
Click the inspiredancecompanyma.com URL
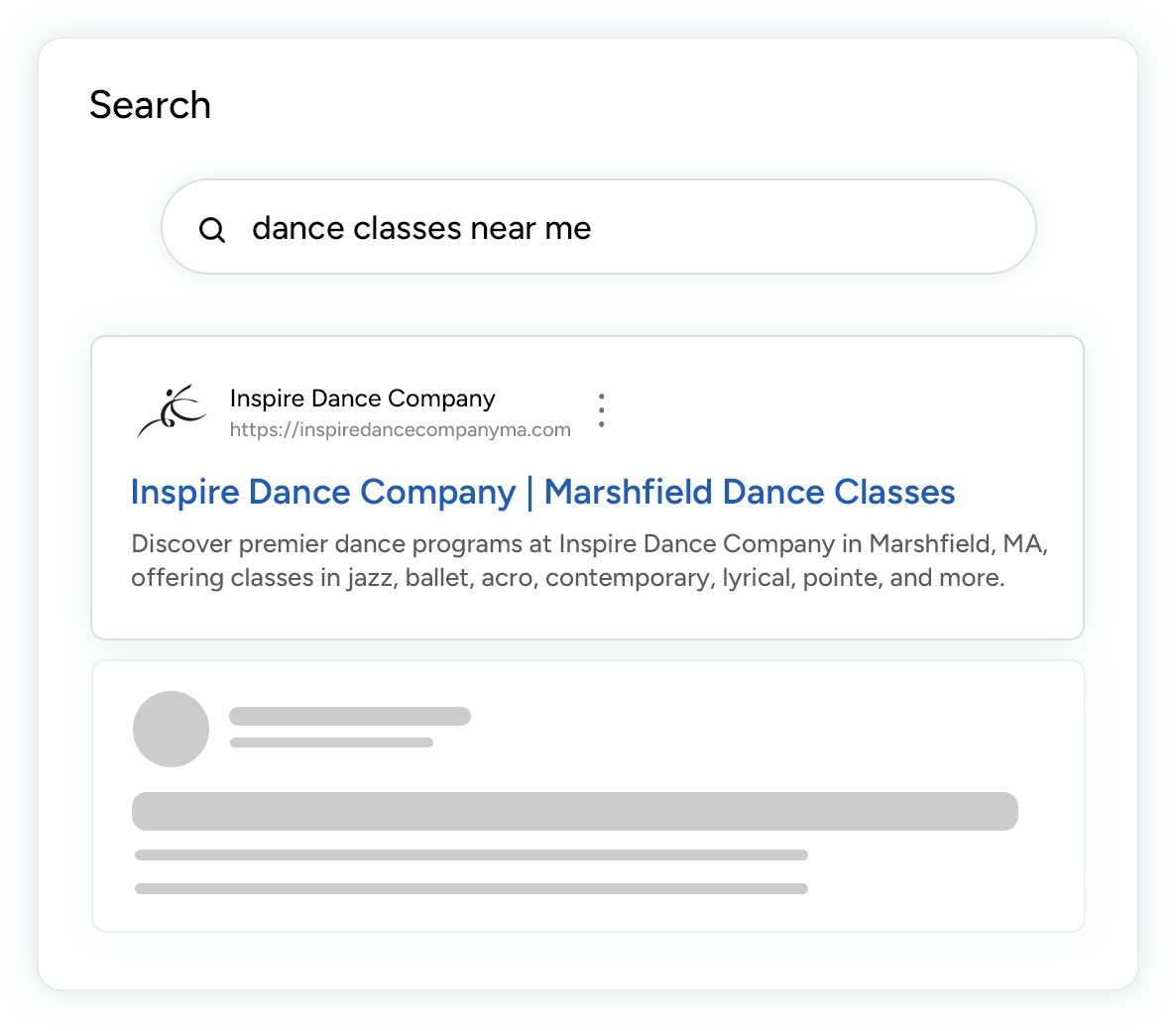[x=400, y=429]
